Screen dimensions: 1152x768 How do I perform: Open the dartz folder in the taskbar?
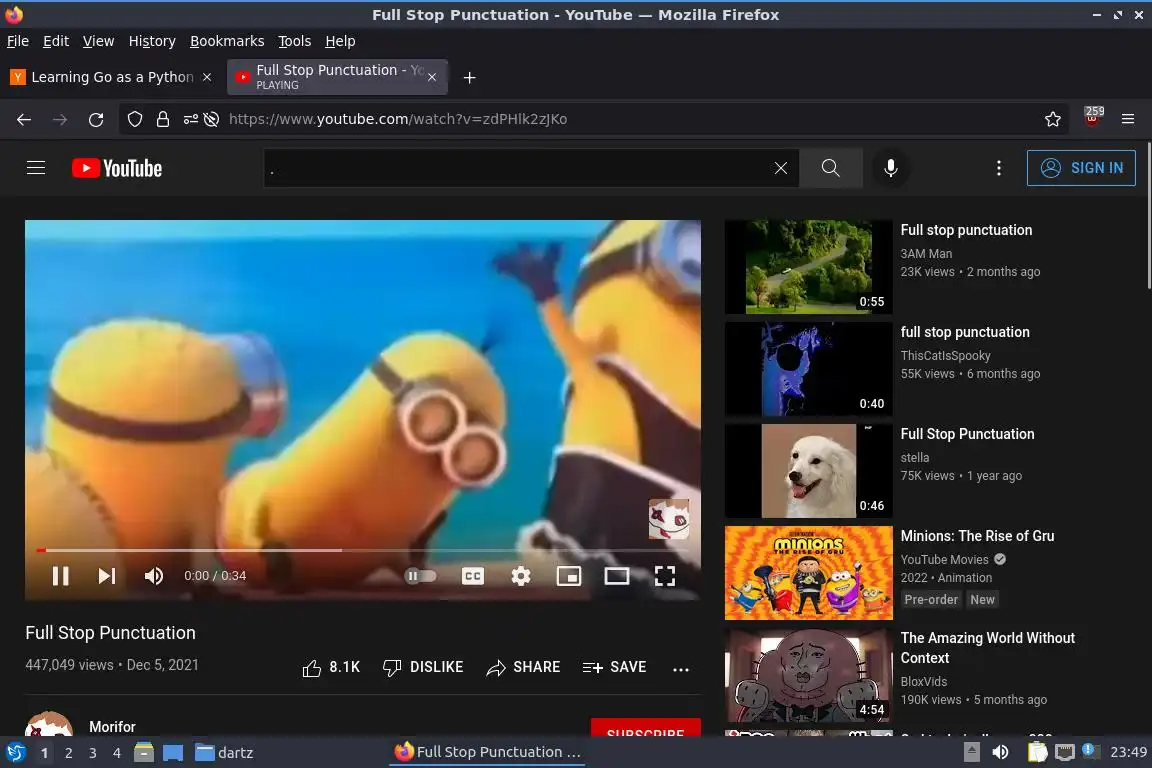tap(224, 753)
